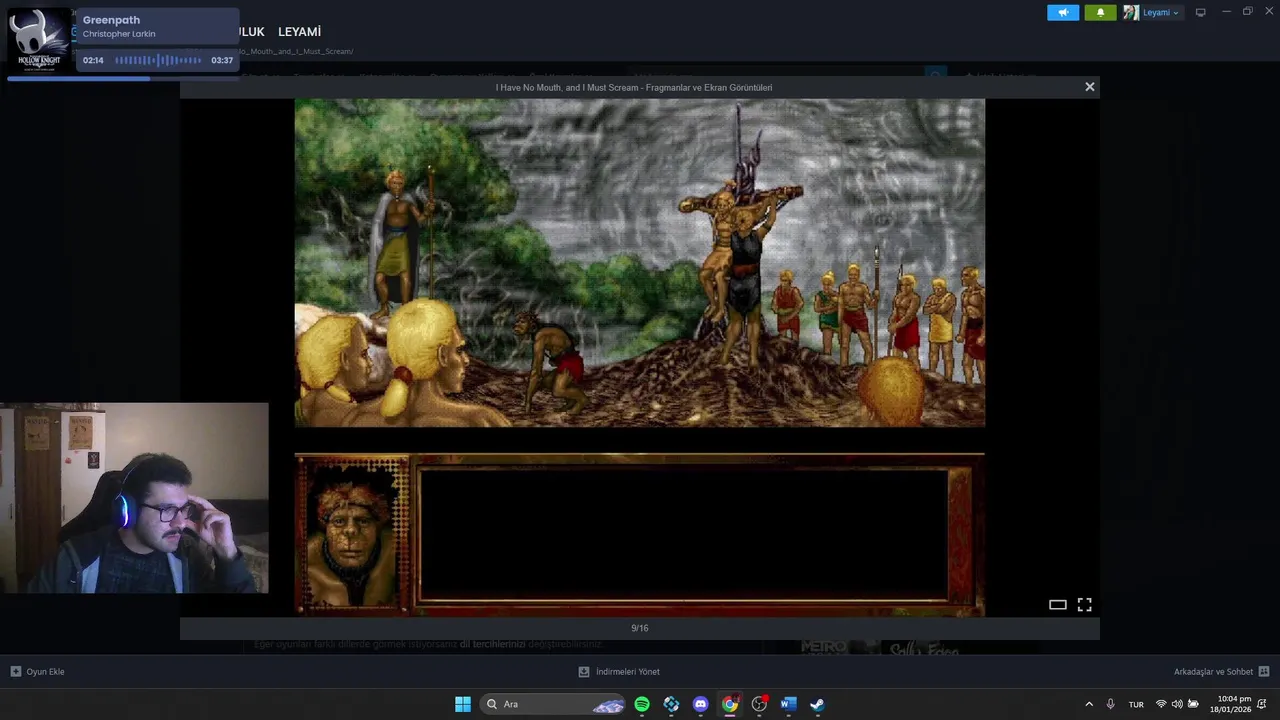Click the Hollow Knight album art
Screen dimensions: 1280x720
39,39
